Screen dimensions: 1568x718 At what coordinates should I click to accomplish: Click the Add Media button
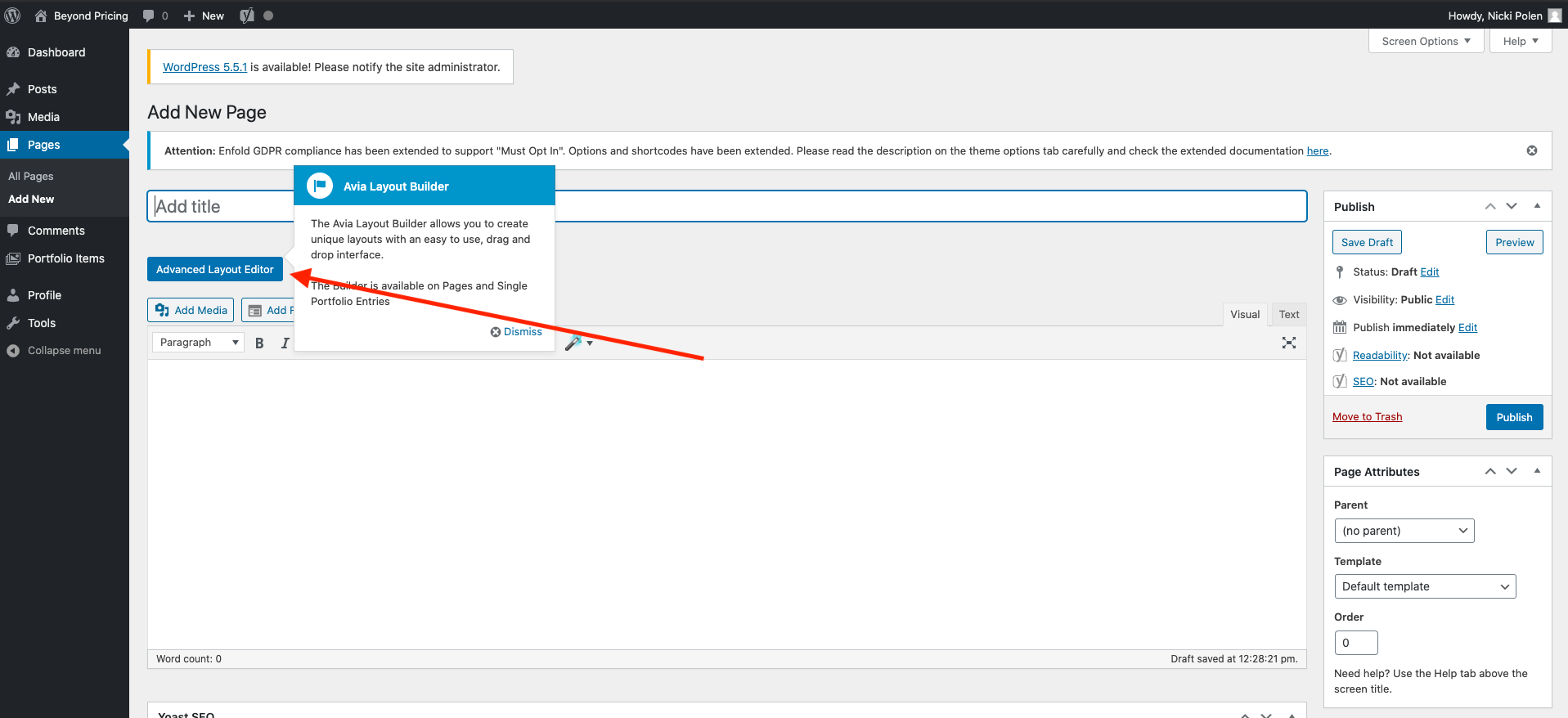click(x=191, y=310)
